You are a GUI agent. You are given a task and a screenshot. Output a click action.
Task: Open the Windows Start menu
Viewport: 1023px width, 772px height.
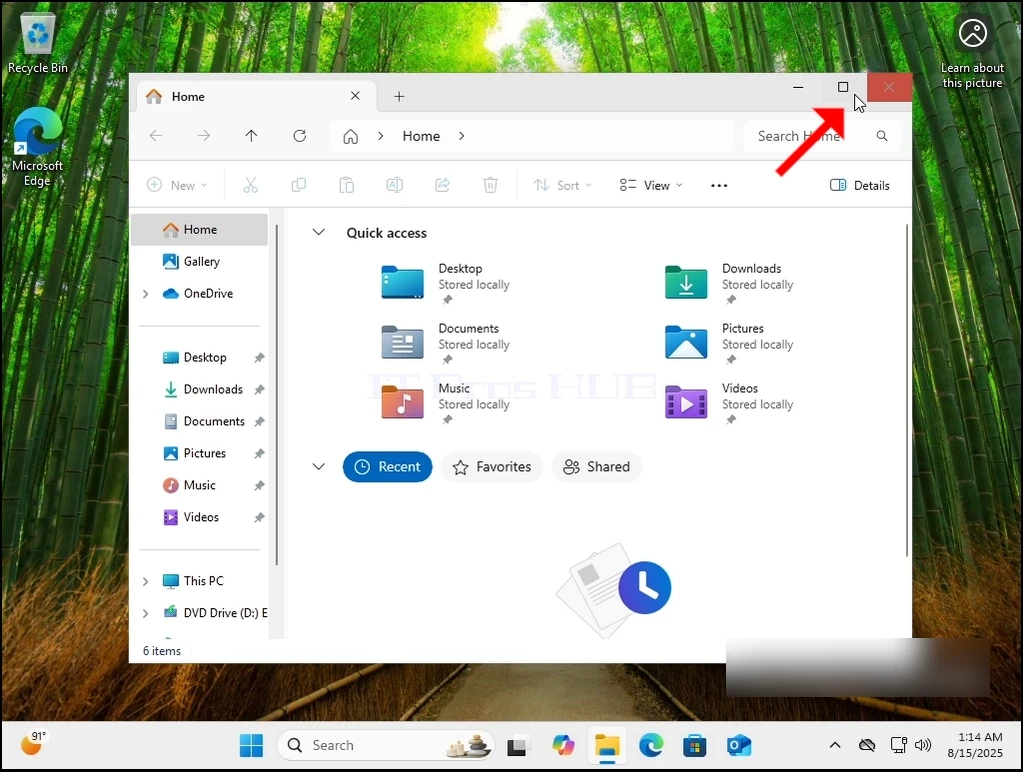pos(251,745)
